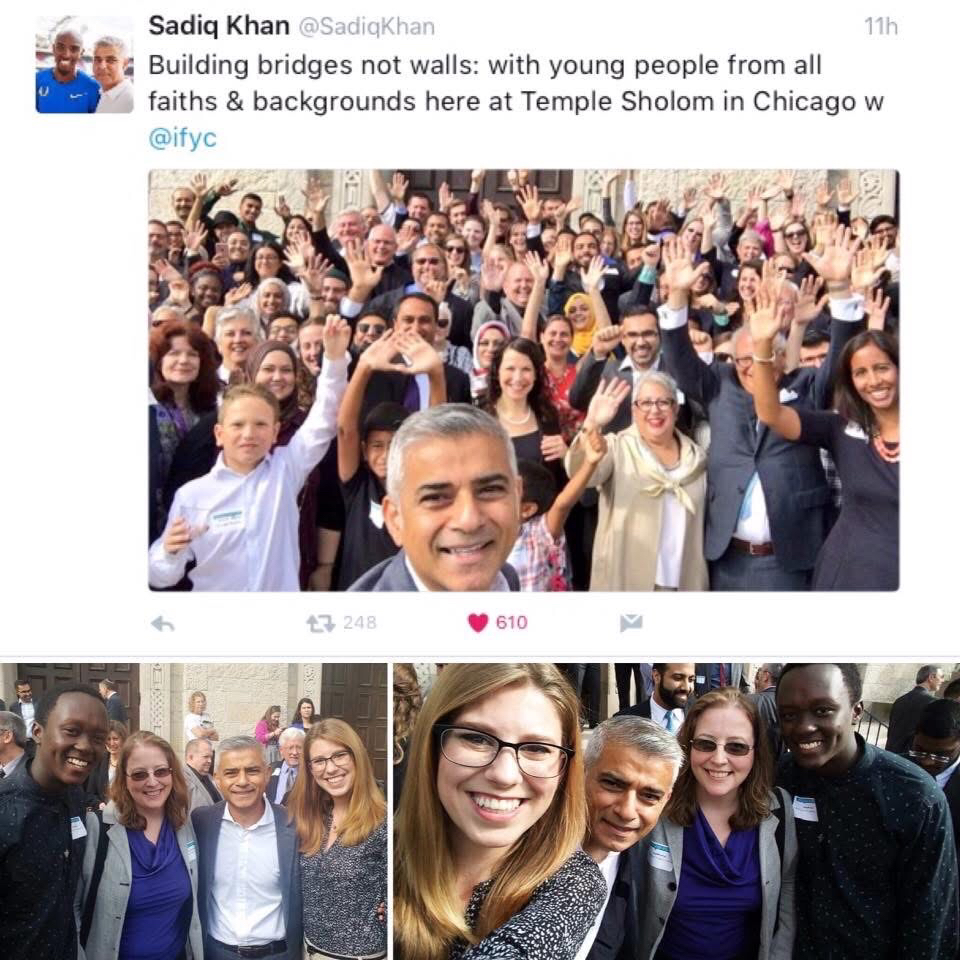
Task: Click the second line mentioning Temple Sholom
Action: tap(516, 102)
